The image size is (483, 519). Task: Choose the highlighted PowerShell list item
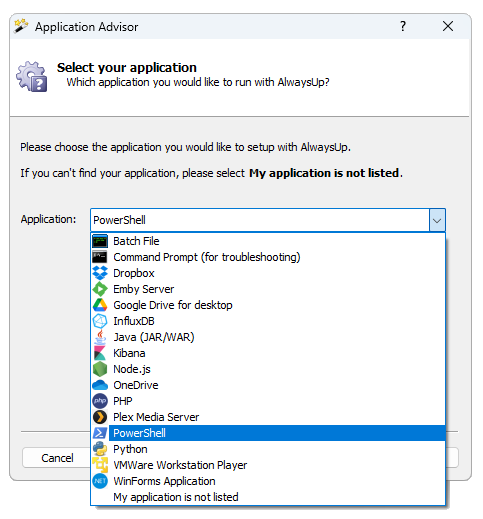pyautogui.click(x=268, y=433)
